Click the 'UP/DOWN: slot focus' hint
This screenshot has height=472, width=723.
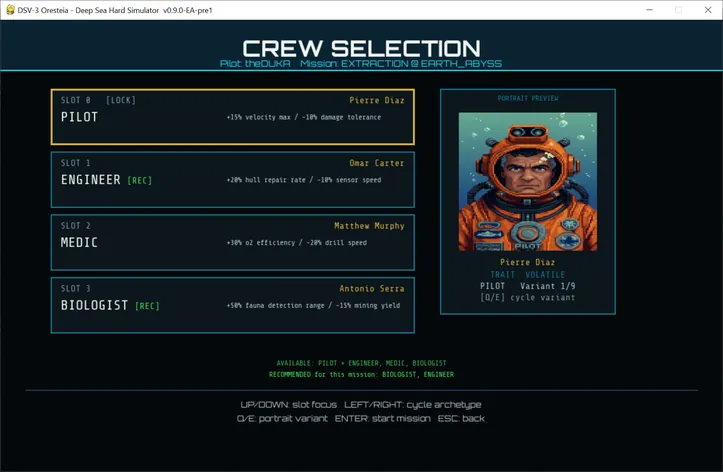289,405
